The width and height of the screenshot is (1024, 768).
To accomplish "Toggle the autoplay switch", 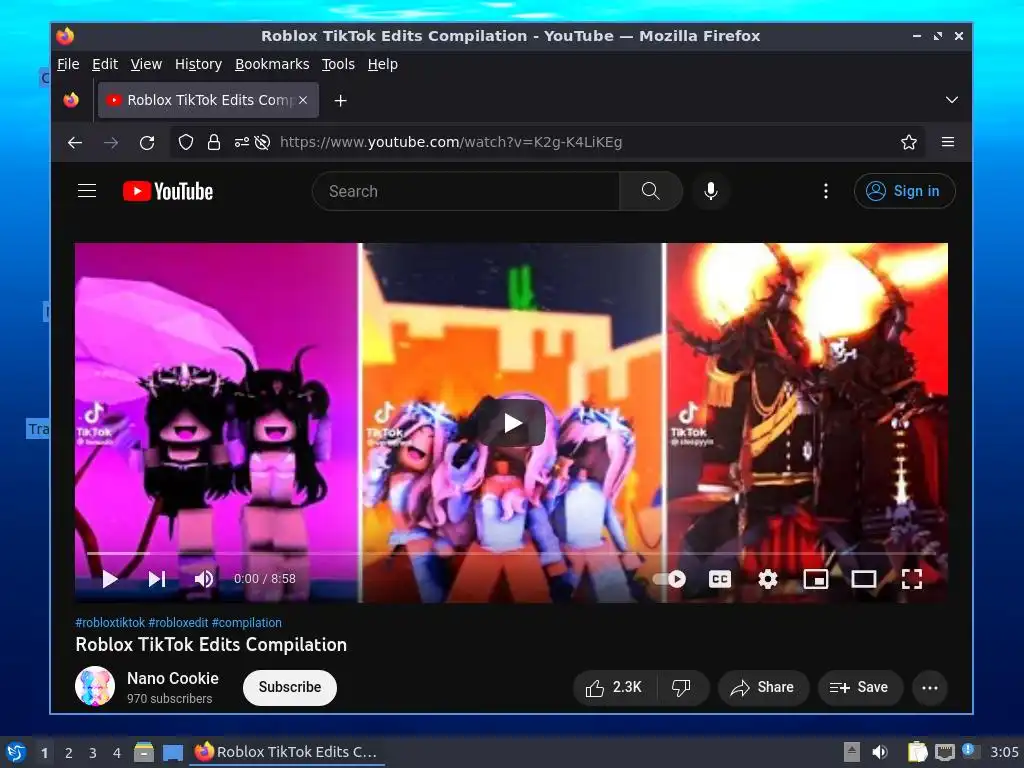I will 669,579.
